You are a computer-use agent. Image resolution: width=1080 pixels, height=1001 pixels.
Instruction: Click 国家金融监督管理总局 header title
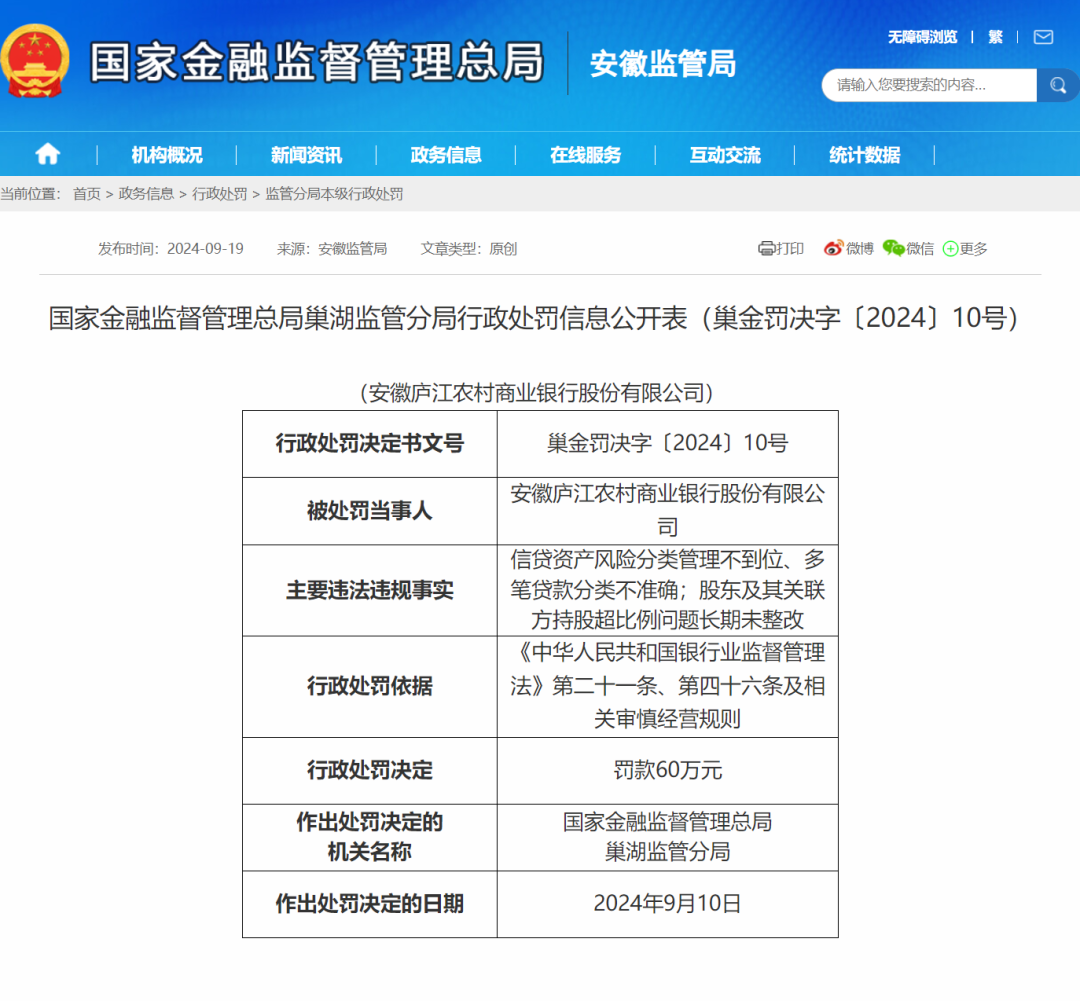(317, 62)
